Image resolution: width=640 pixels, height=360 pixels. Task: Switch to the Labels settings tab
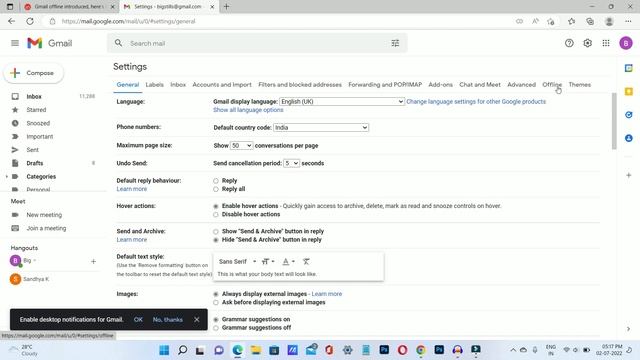[x=154, y=84]
